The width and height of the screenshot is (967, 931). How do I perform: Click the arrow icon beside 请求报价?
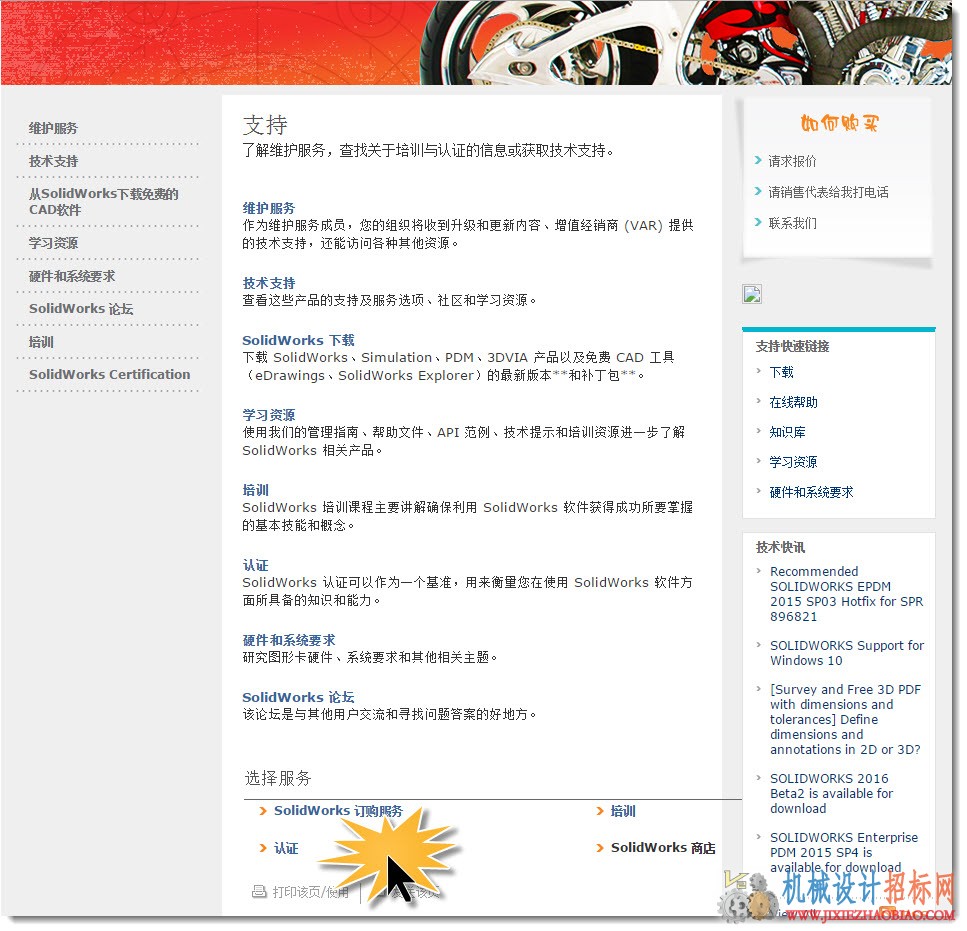coord(759,161)
